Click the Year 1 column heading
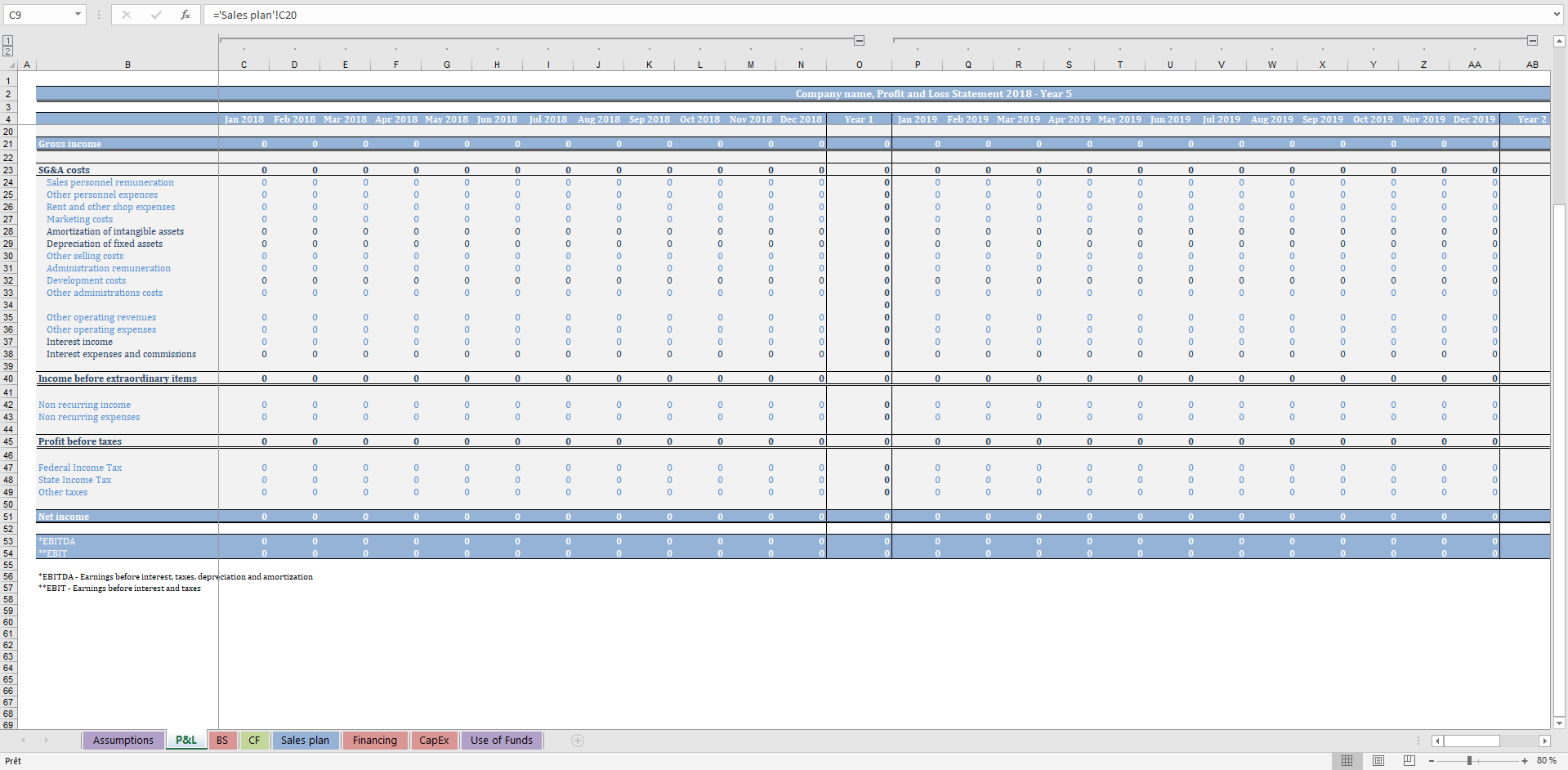This screenshot has width=1568, height=770. point(859,119)
